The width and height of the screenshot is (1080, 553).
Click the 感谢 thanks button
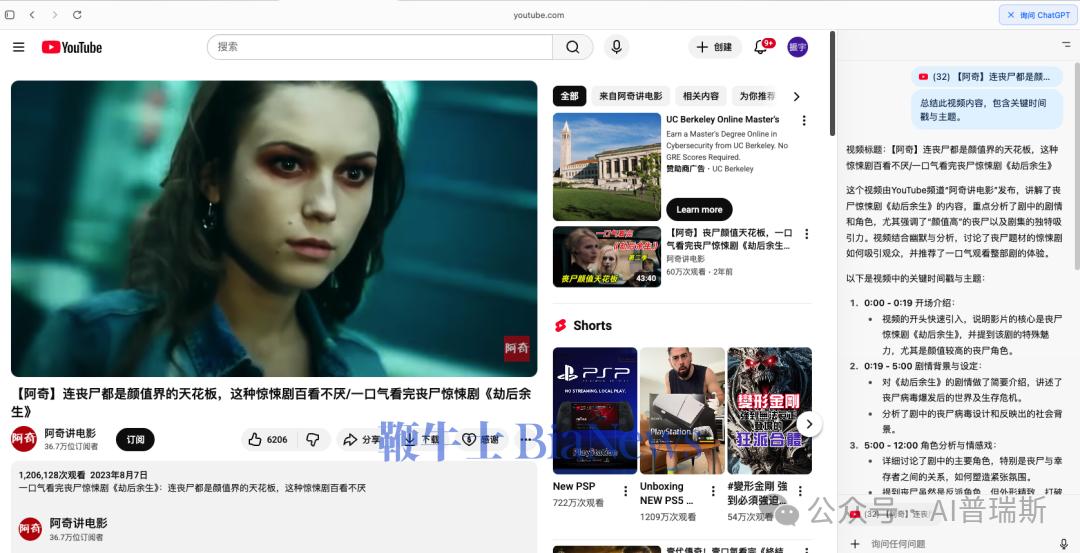point(480,439)
